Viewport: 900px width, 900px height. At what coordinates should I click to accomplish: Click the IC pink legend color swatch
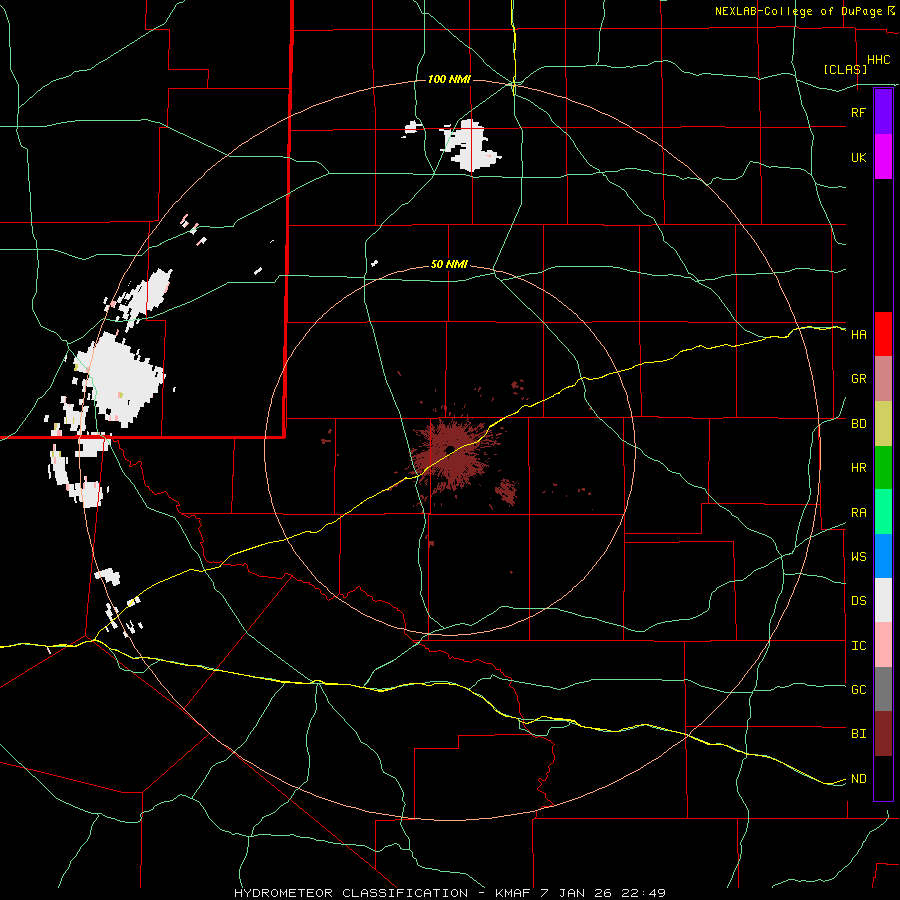click(883, 645)
